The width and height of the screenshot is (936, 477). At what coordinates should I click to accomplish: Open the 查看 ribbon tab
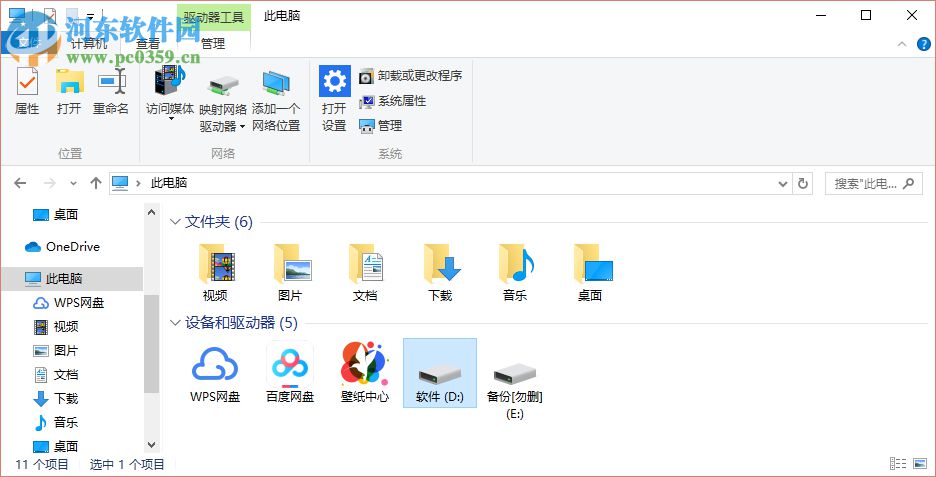click(x=148, y=43)
